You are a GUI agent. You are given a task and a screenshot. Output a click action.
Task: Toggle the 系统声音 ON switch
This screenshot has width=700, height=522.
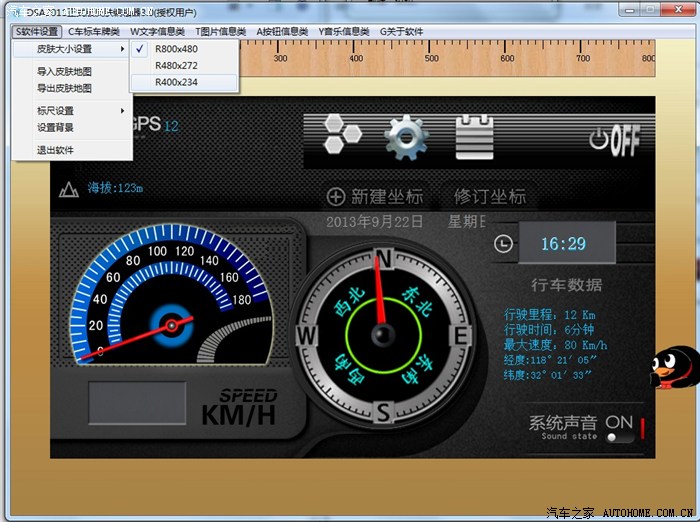(620, 430)
